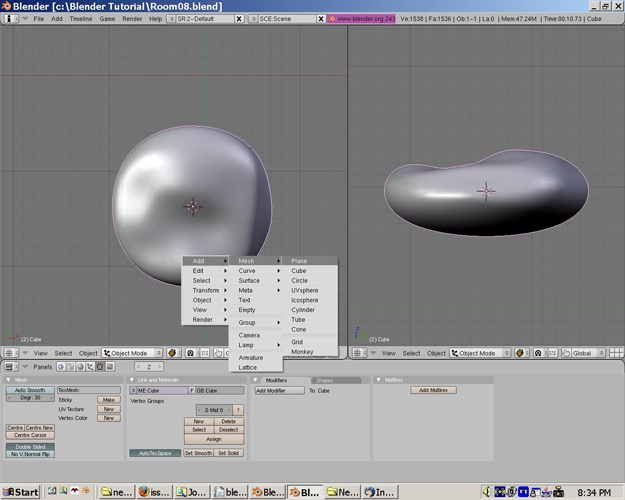
Task: Toggle the Auto Smooth button
Action: pyautogui.click(x=29, y=390)
